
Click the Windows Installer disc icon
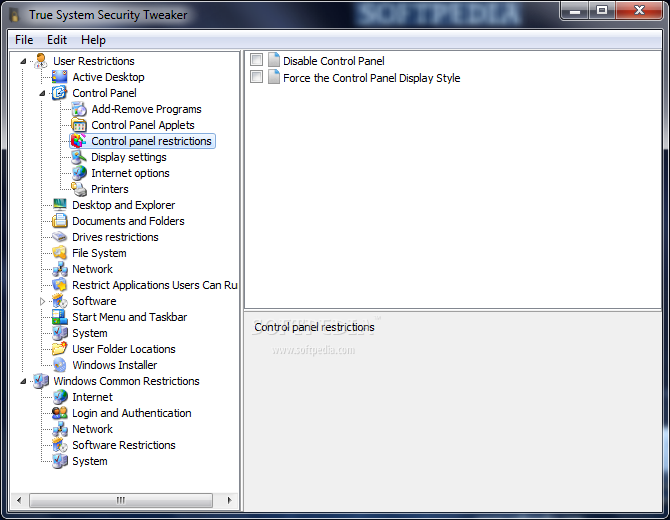(x=59, y=365)
